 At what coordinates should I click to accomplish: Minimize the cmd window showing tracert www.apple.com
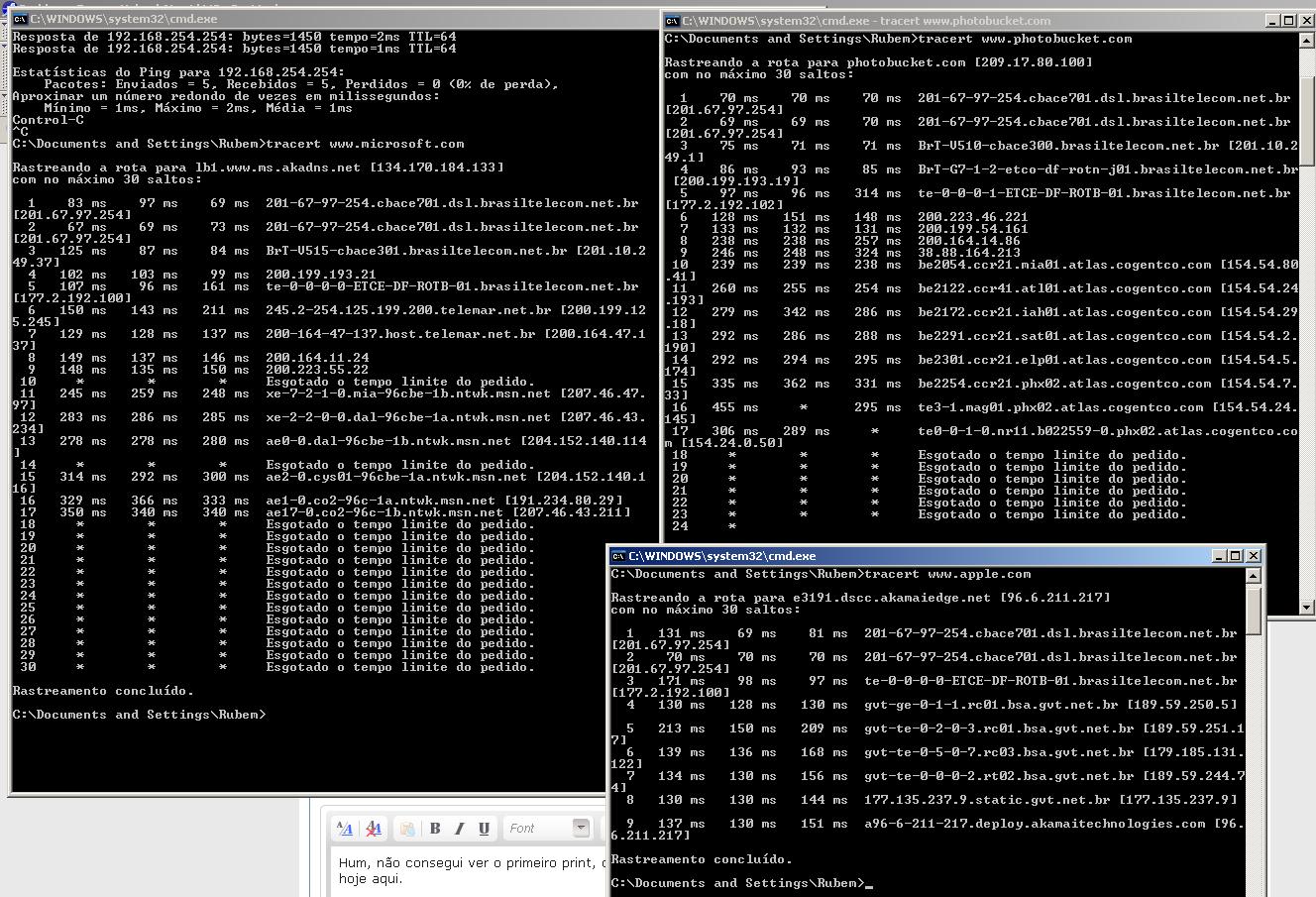tap(1219, 556)
